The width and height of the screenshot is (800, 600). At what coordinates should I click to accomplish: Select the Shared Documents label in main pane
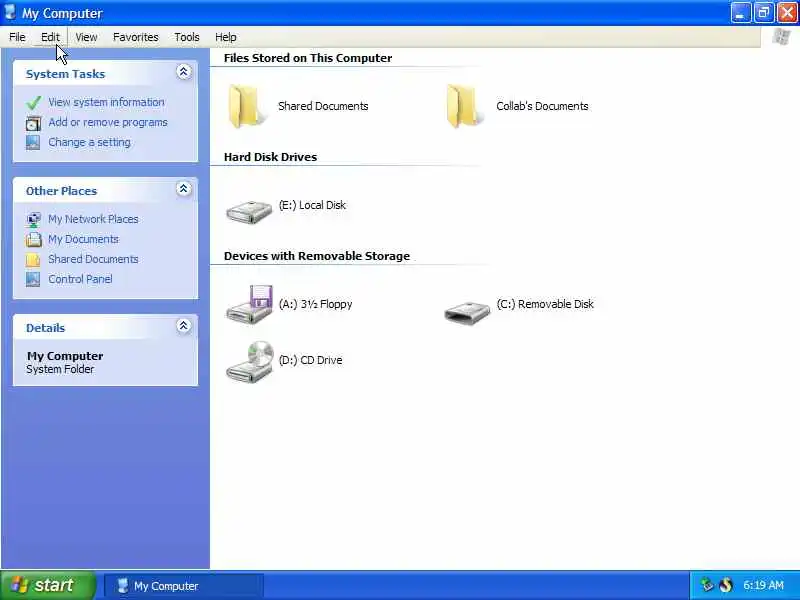(x=323, y=106)
